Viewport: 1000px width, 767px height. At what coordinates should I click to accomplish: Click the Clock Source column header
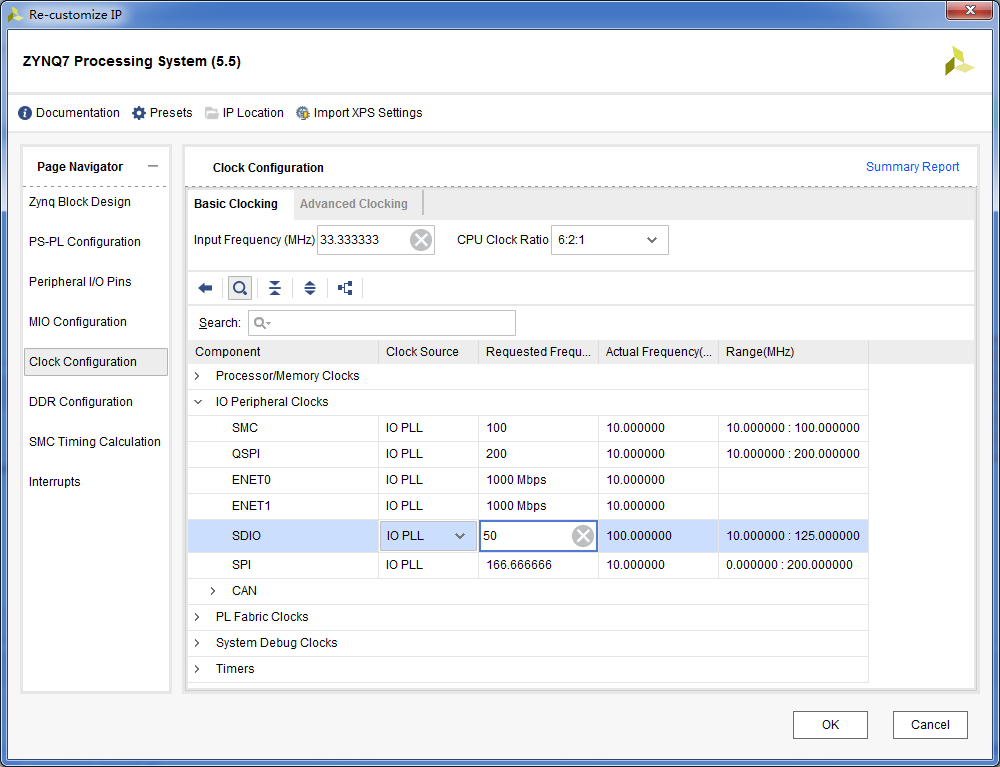coord(429,352)
